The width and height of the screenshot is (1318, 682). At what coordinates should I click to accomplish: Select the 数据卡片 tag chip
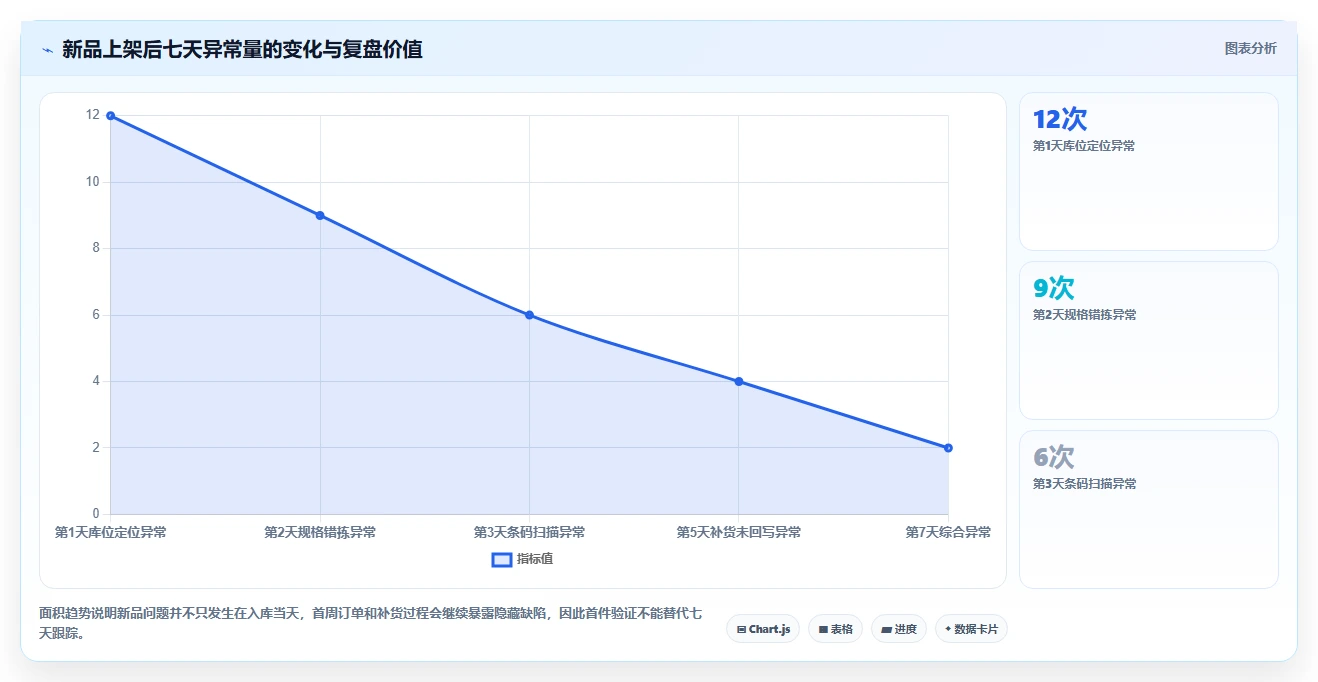coord(971,629)
